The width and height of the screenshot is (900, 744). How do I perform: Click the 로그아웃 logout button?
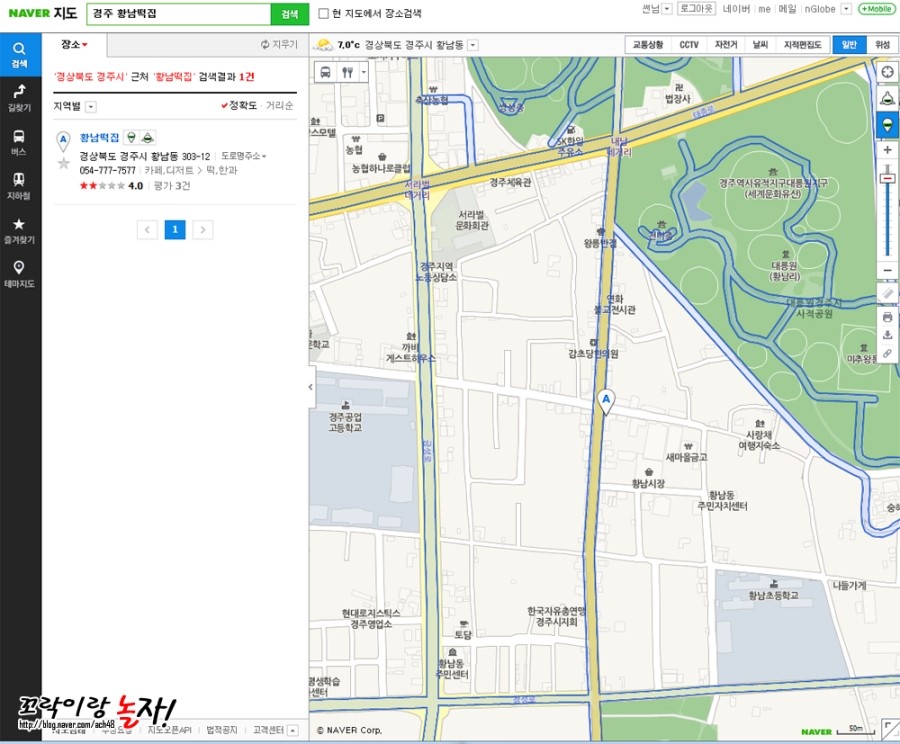[696, 9]
